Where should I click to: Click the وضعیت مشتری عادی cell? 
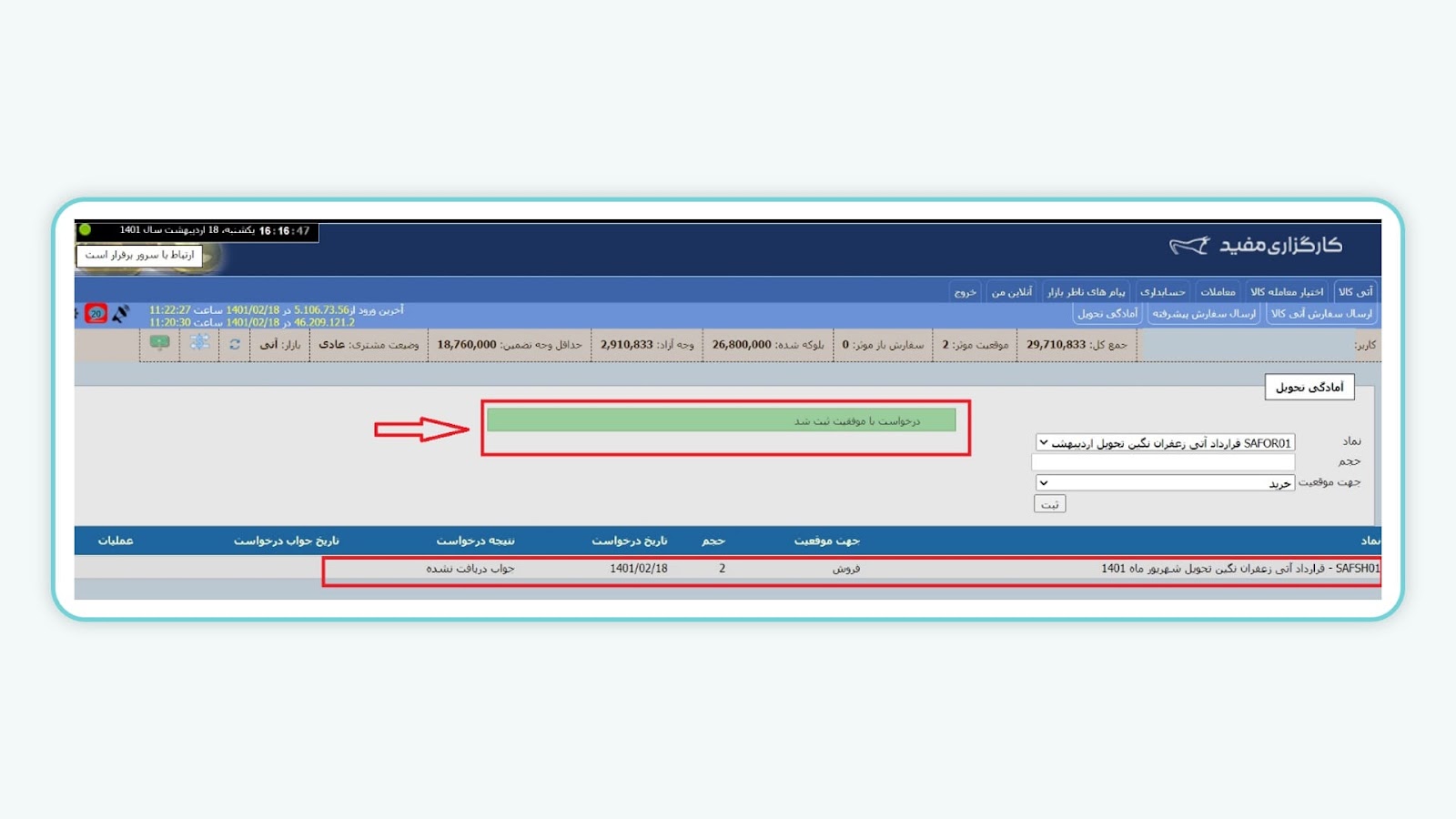[369, 345]
